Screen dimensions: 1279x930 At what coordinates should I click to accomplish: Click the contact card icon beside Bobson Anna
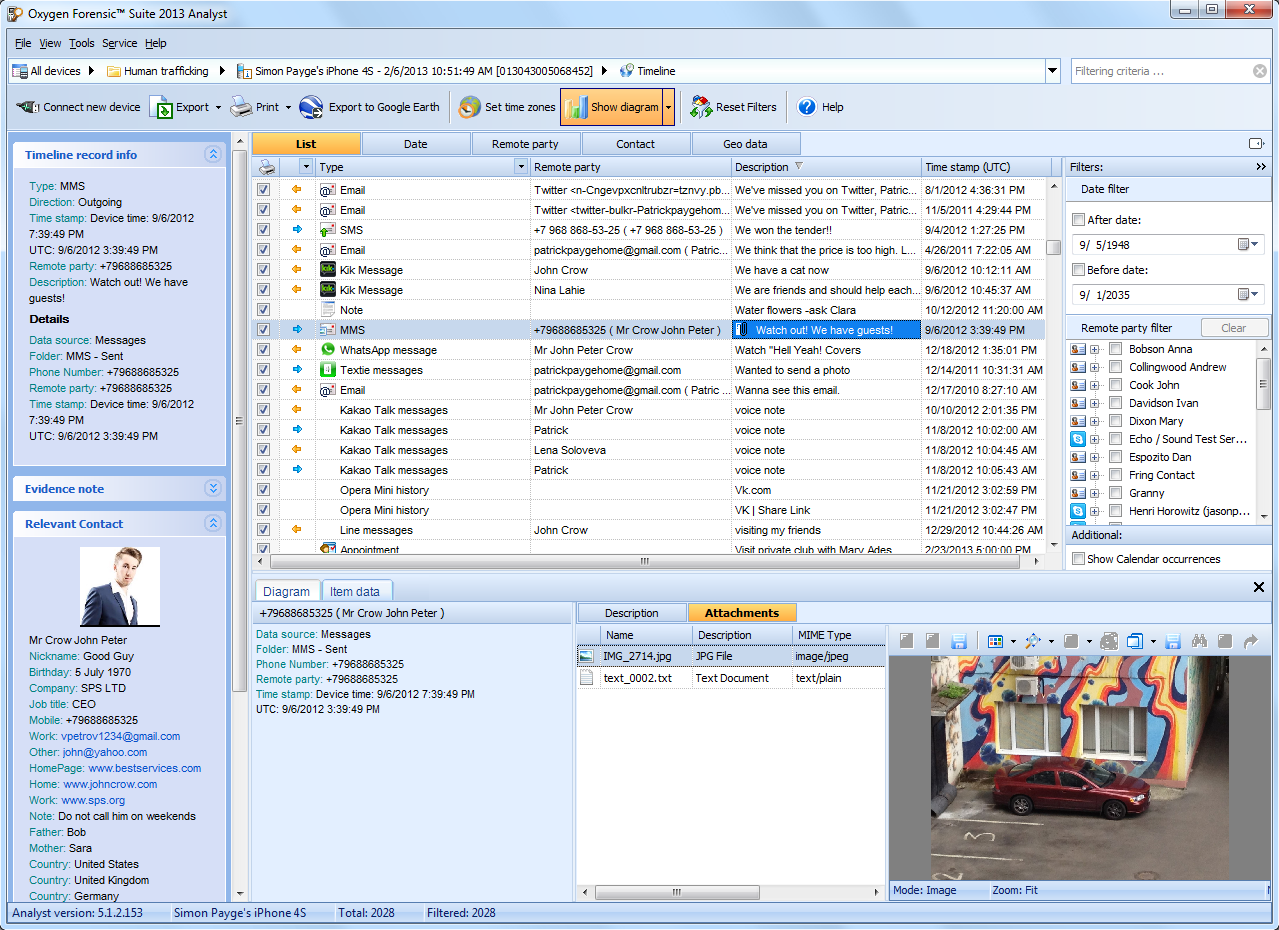(x=1078, y=349)
